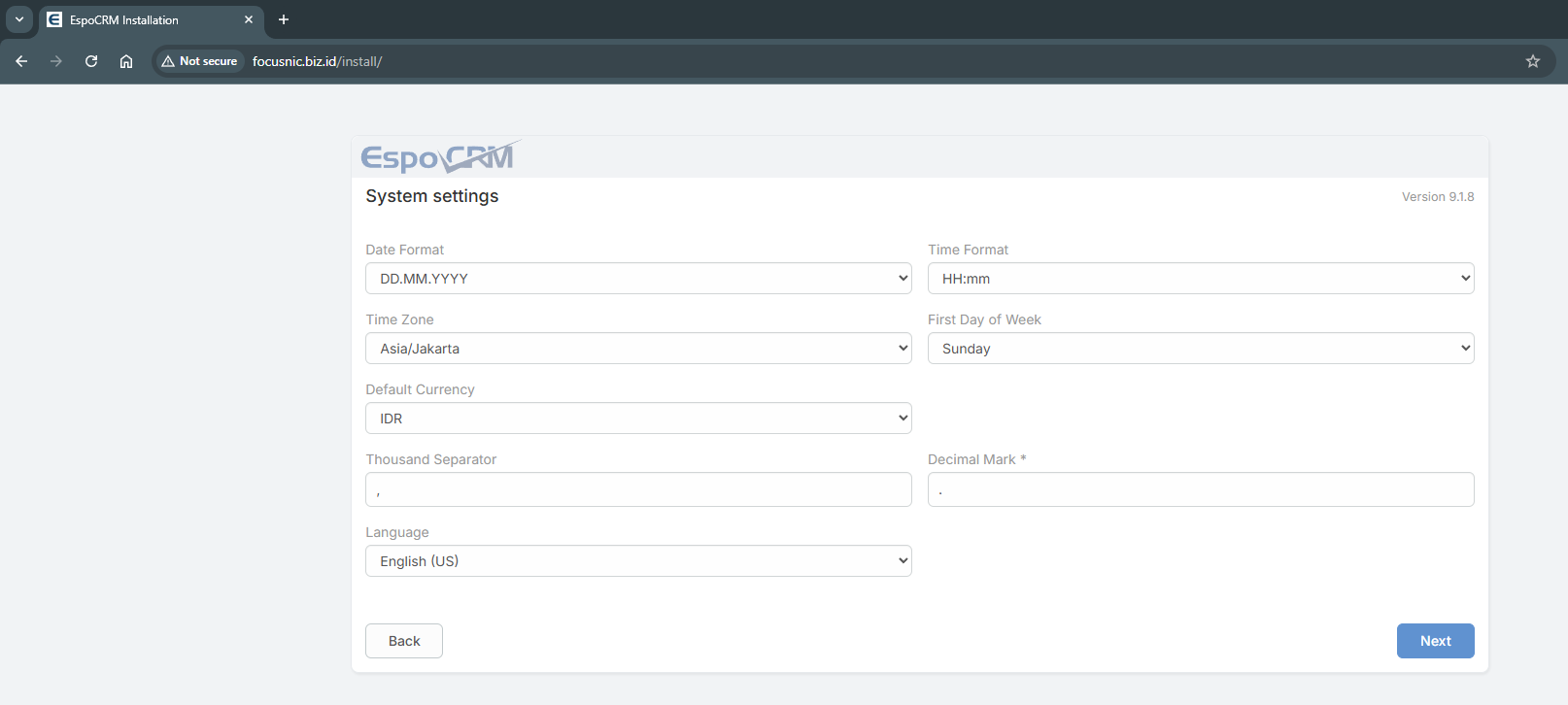1568x705 pixels.
Task: Open the Date Format dropdown
Action: coord(638,279)
